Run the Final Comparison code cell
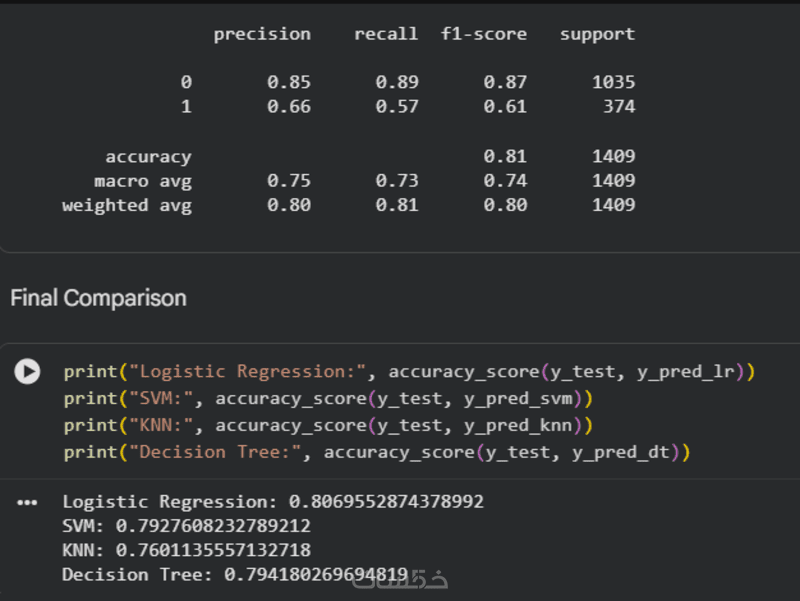This screenshot has height=601, width=800. [x=27, y=372]
